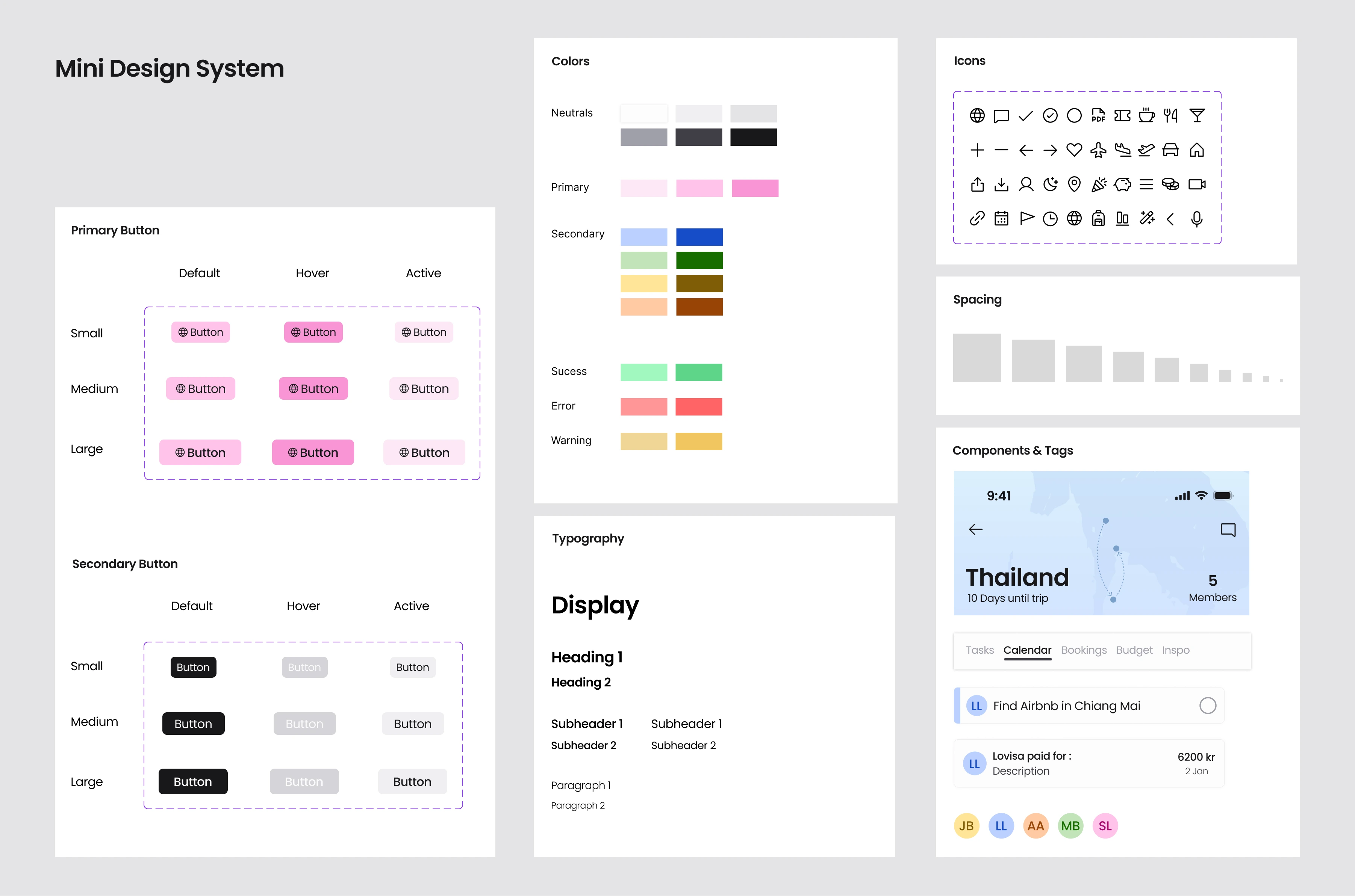
Task: Click the circled checkmark icon
Action: pos(1050,115)
